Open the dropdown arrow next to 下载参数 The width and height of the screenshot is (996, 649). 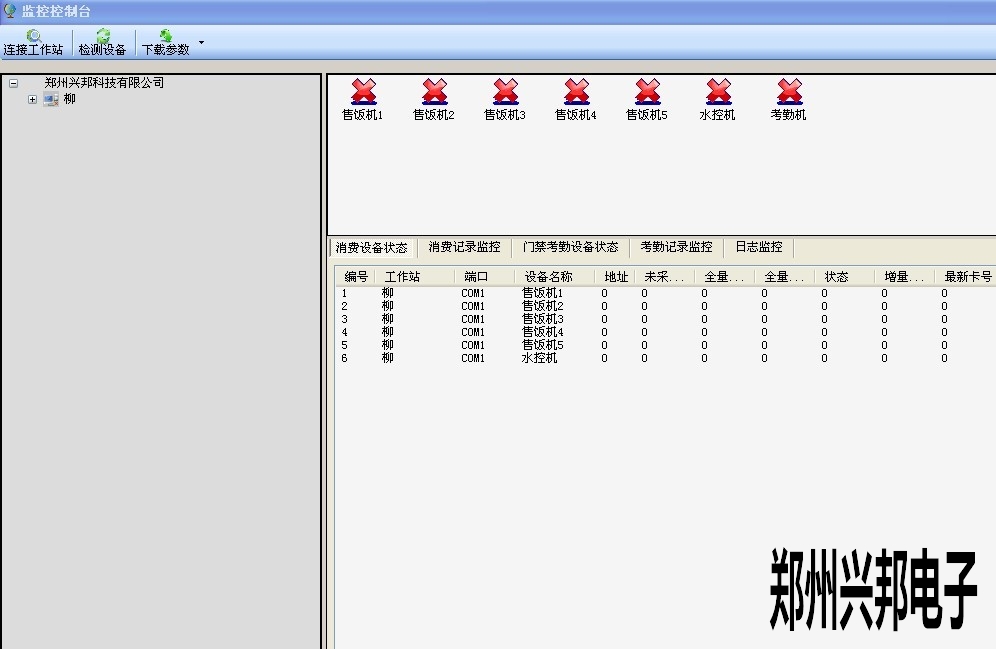(x=201, y=43)
